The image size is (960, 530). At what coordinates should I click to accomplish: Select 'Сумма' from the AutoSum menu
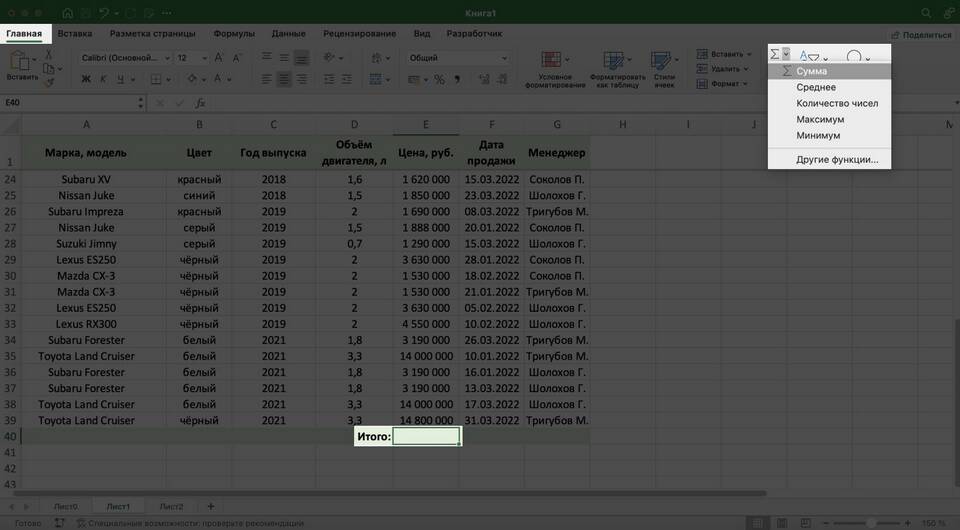tap(811, 71)
